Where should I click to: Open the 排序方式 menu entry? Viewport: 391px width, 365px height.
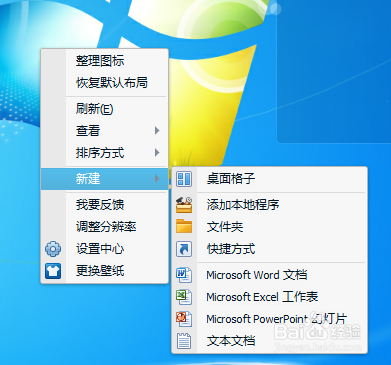(x=104, y=153)
